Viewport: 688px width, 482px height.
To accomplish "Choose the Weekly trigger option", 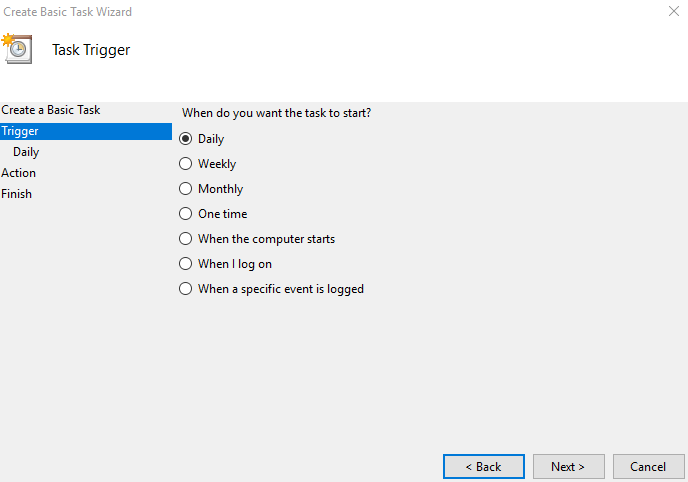I will (186, 164).
